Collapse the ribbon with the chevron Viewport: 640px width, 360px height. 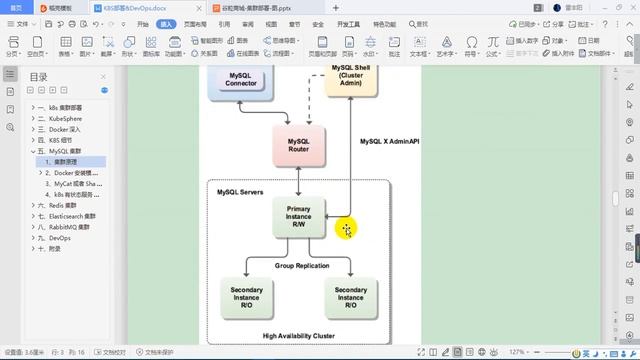[629, 24]
